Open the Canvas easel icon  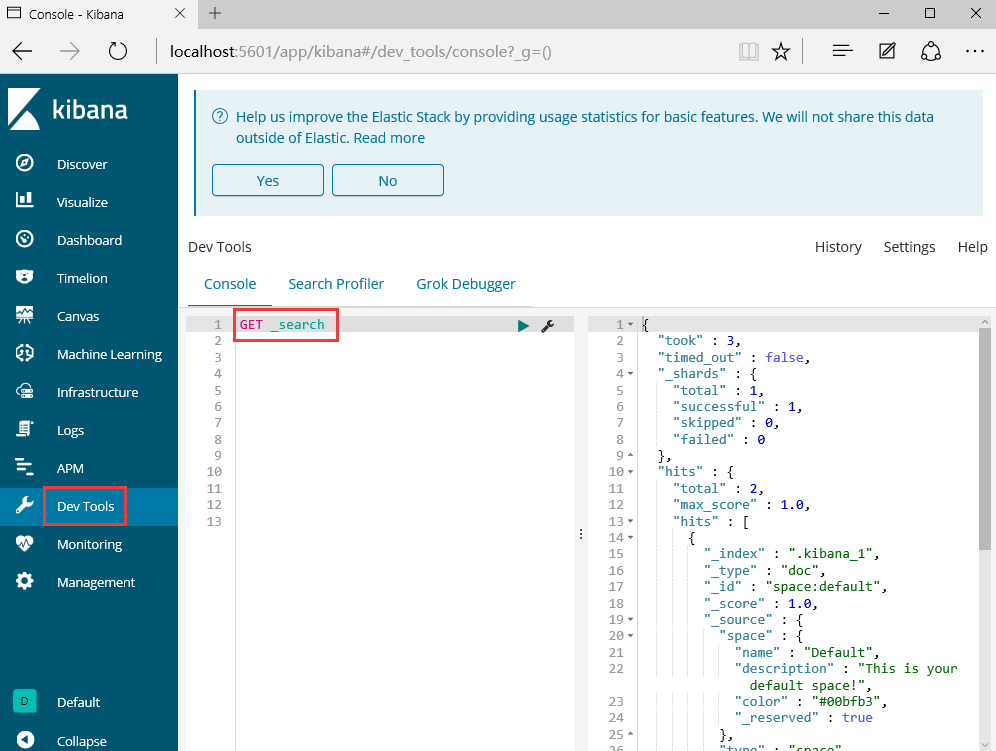tap(24, 315)
